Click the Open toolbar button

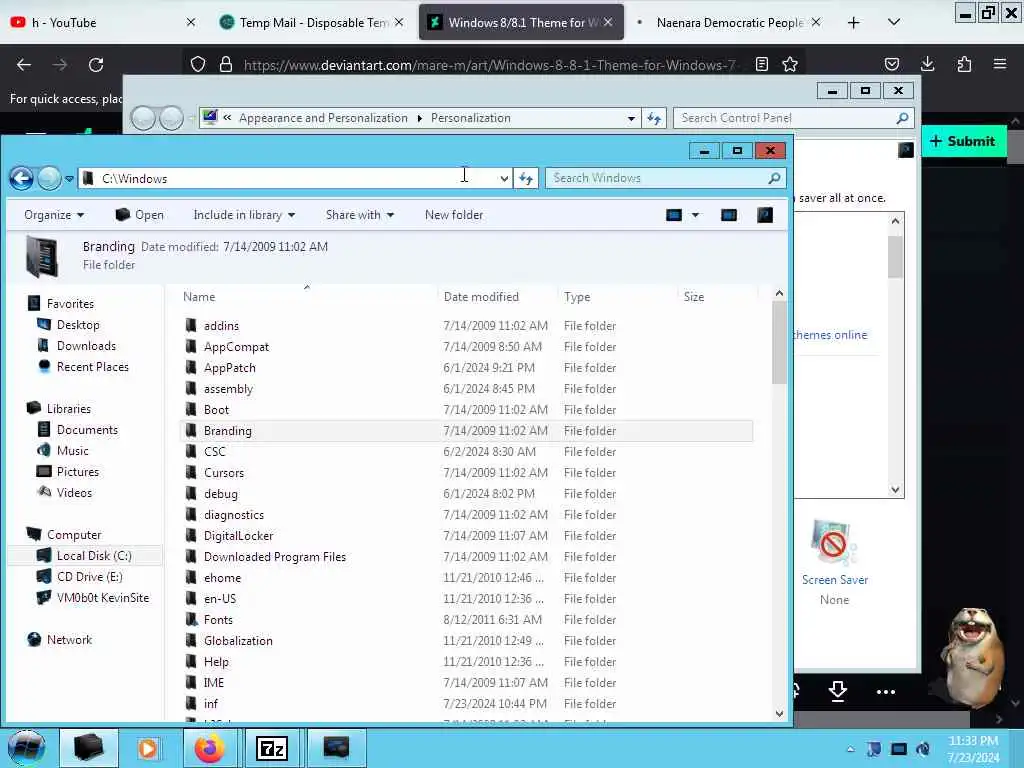coord(140,215)
